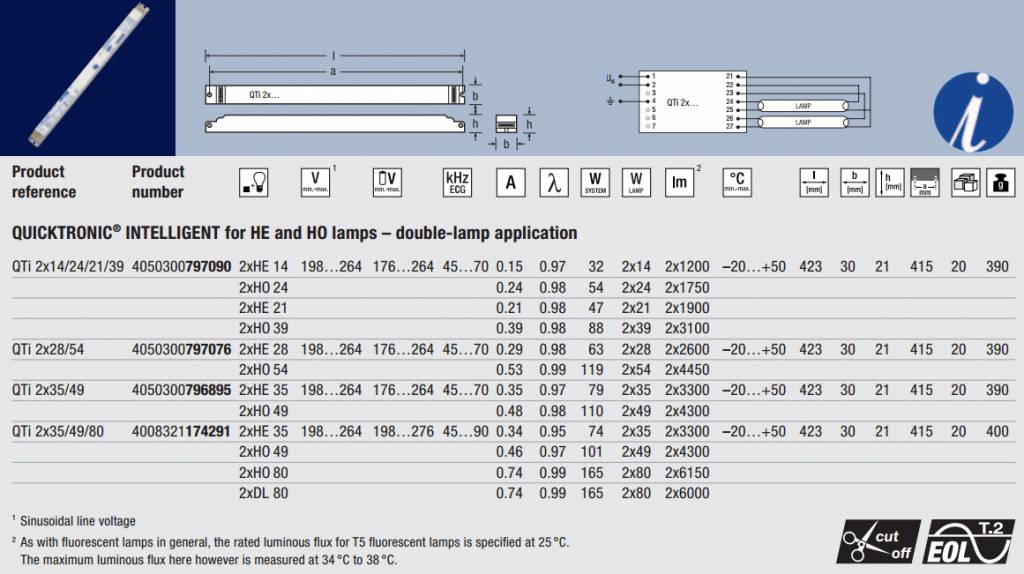
Task: Click the °C temperature range icon
Action: tap(736, 182)
